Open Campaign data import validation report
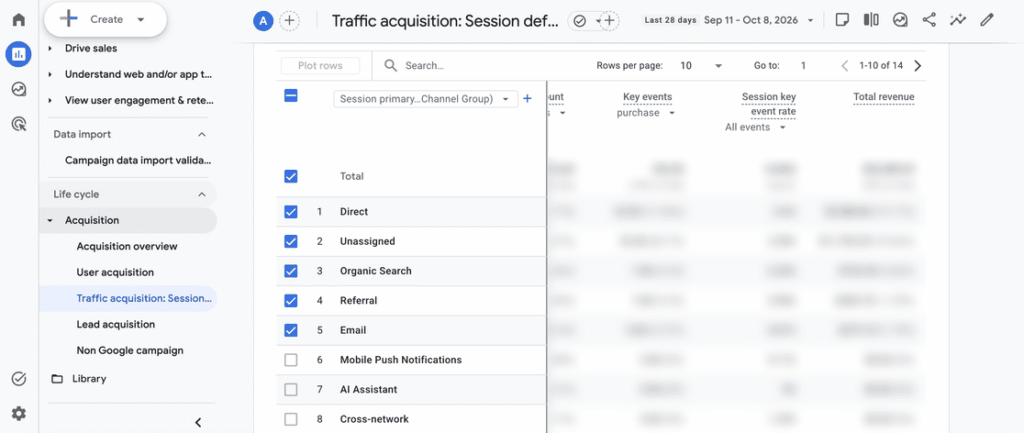The height and width of the screenshot is (433, 1024). pos(138,160)
